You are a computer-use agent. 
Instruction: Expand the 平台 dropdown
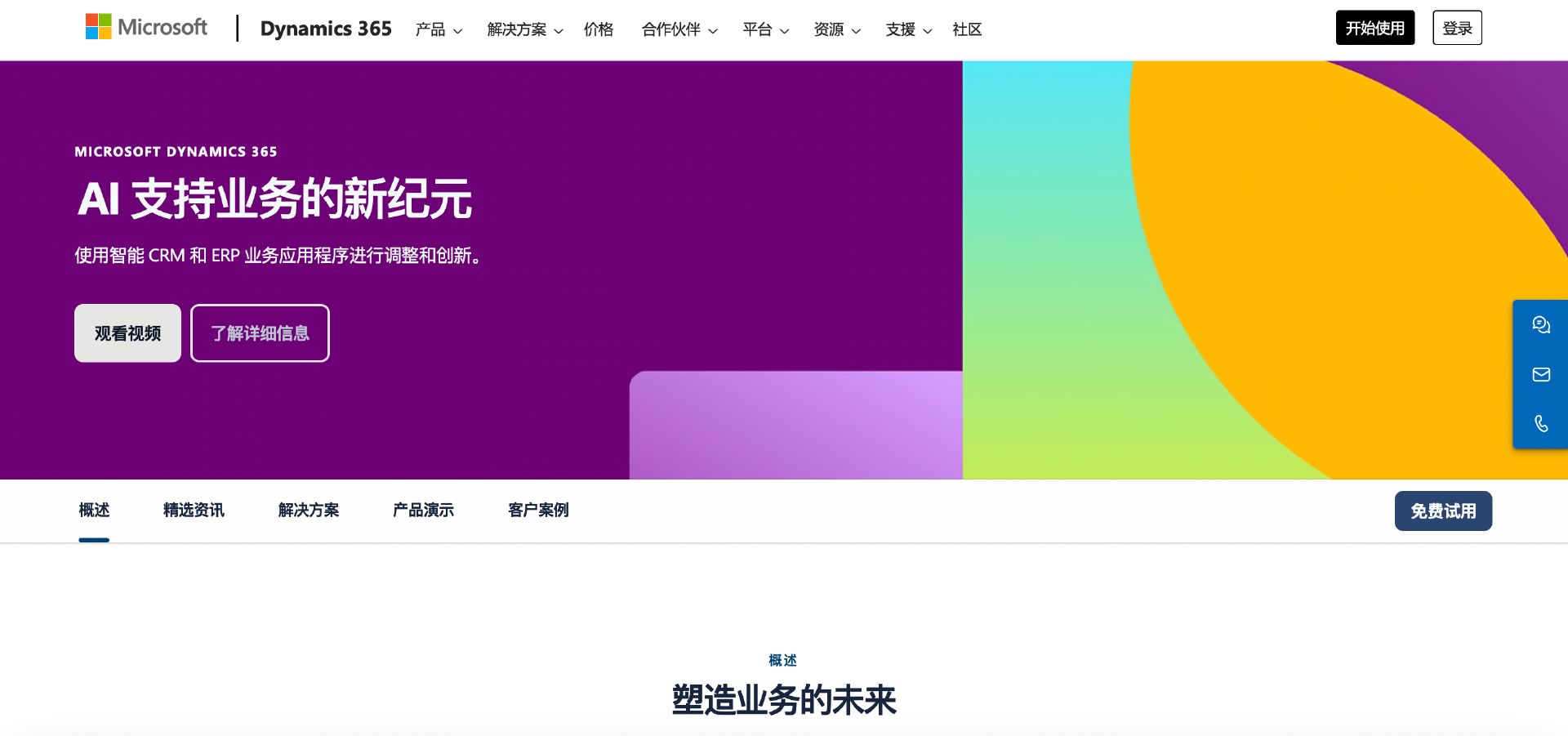(766, 29)
